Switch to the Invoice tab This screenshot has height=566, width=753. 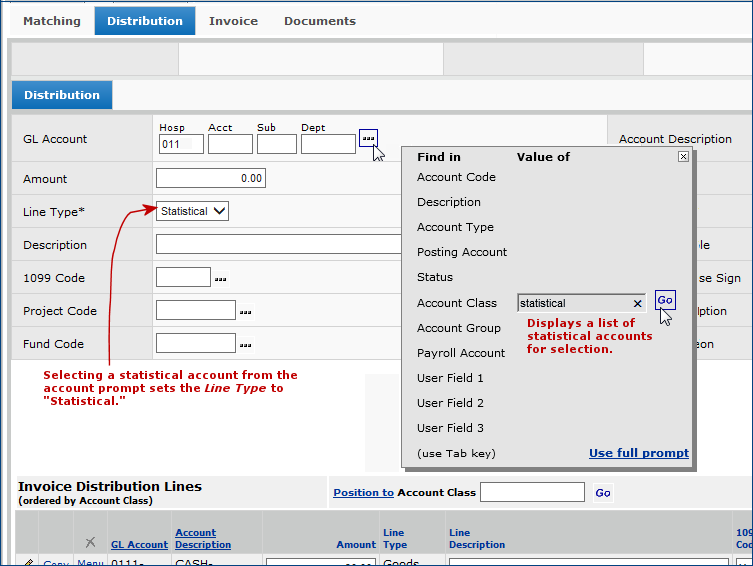tap(233, 21)
